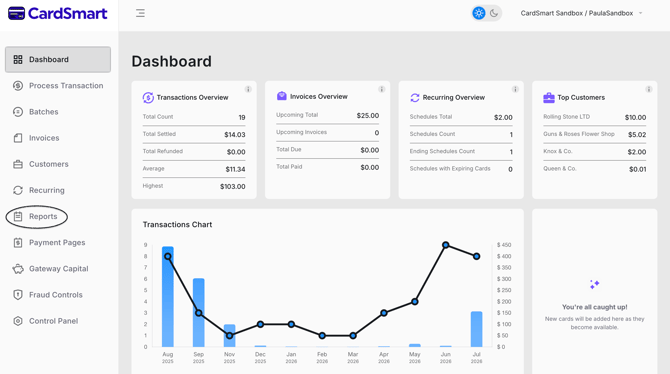Open CardSmart Sandbox / PaulaSandbox account dropdown
670x374 pixels.
(x=581, y=13)
